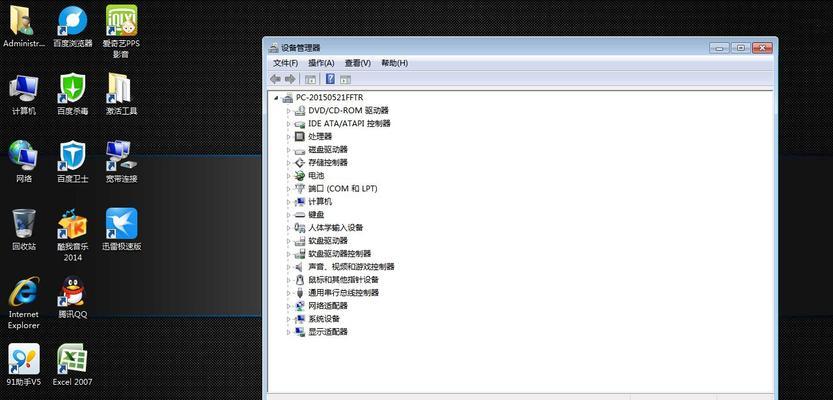Collapse the PC-20150521FFTR root node
The image size is (833, 400).
pos(276,98)
